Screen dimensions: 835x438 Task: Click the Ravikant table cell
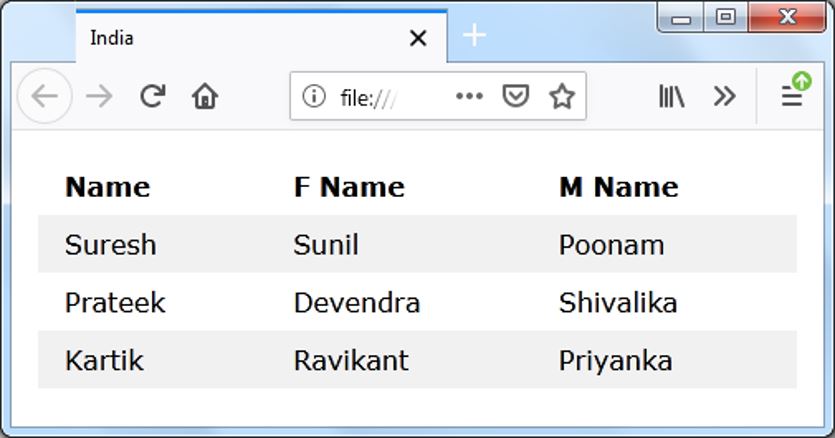click(x=350, y=360)
